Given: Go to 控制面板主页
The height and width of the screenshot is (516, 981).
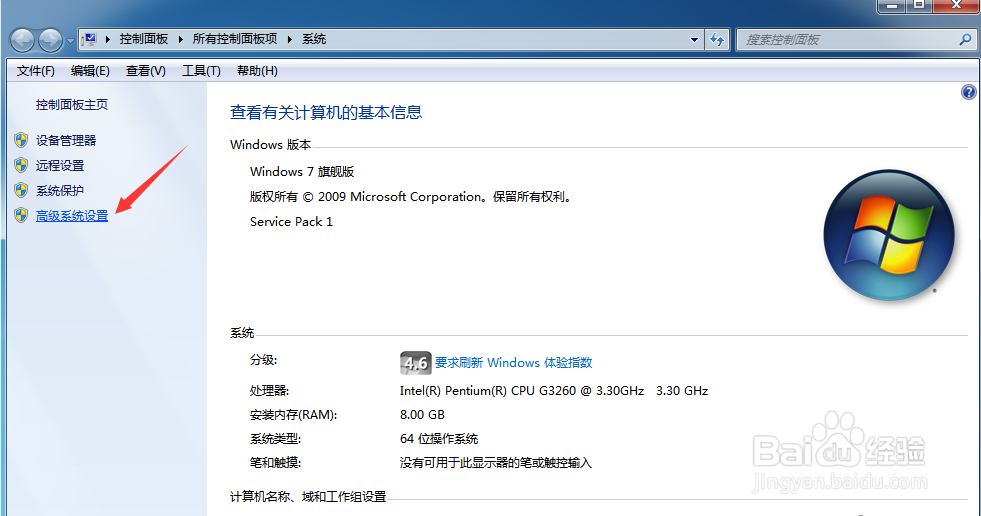Looking at the screenshot, I should 72,104.
